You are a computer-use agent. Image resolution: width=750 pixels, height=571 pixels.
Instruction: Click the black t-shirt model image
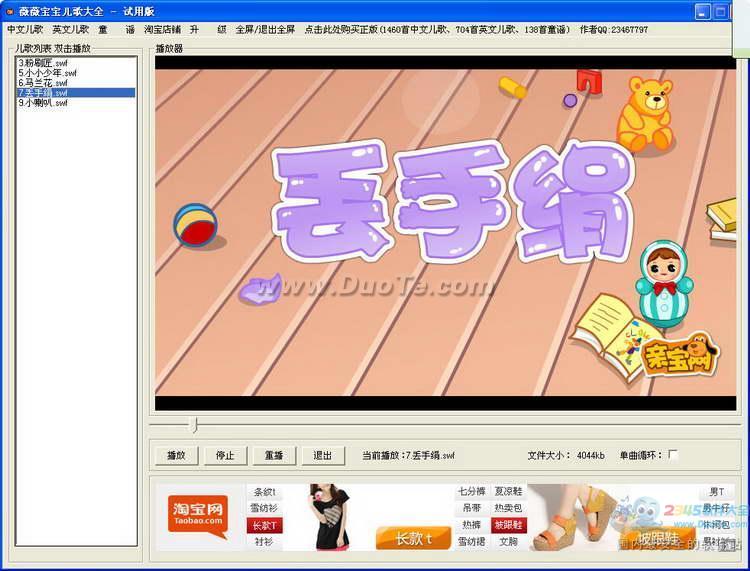point(327,517)
